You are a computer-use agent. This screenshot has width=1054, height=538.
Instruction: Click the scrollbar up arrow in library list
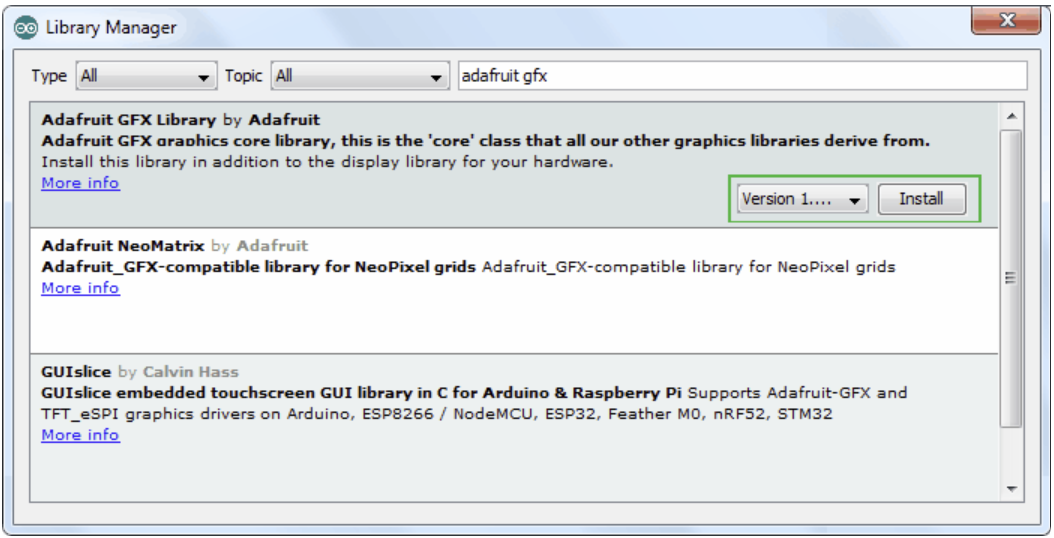1012,116
